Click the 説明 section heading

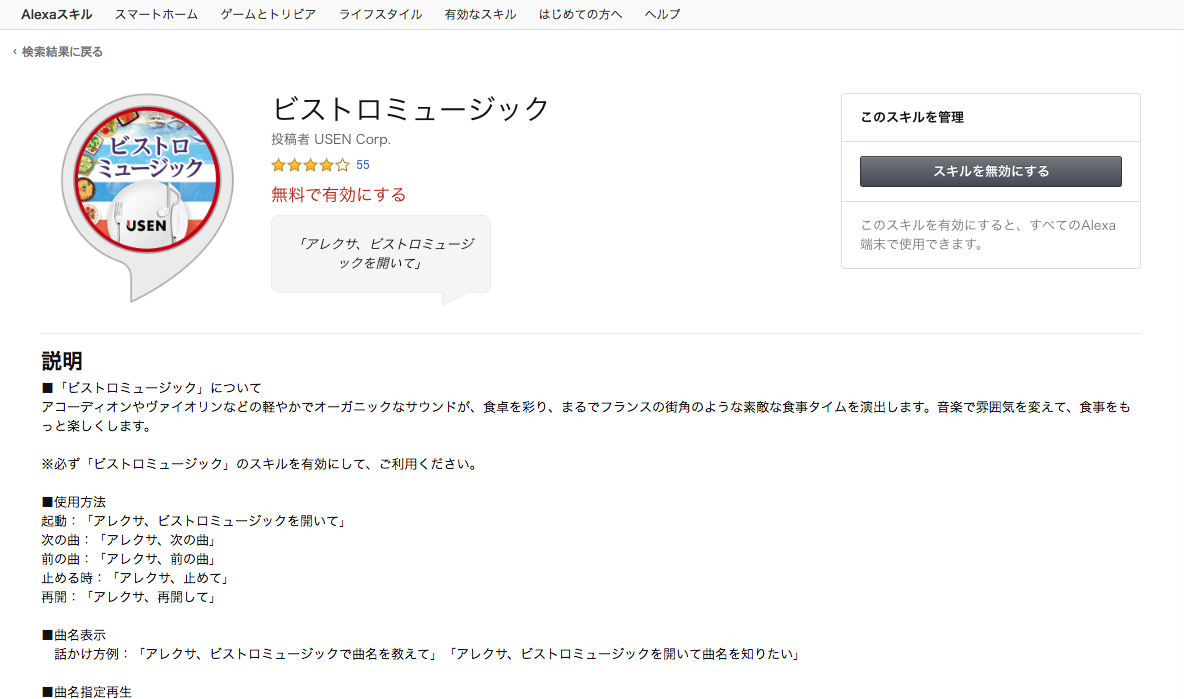point(62,361)
